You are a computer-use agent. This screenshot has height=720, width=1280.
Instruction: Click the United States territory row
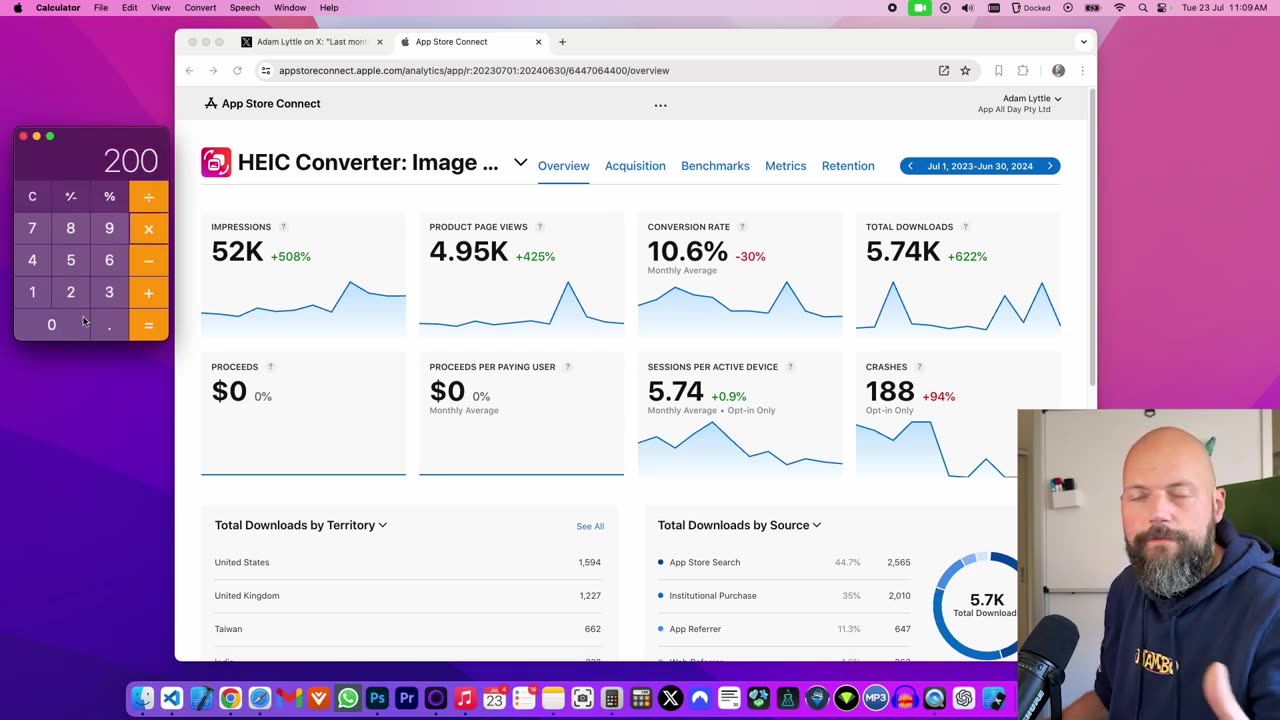(408, 562)
